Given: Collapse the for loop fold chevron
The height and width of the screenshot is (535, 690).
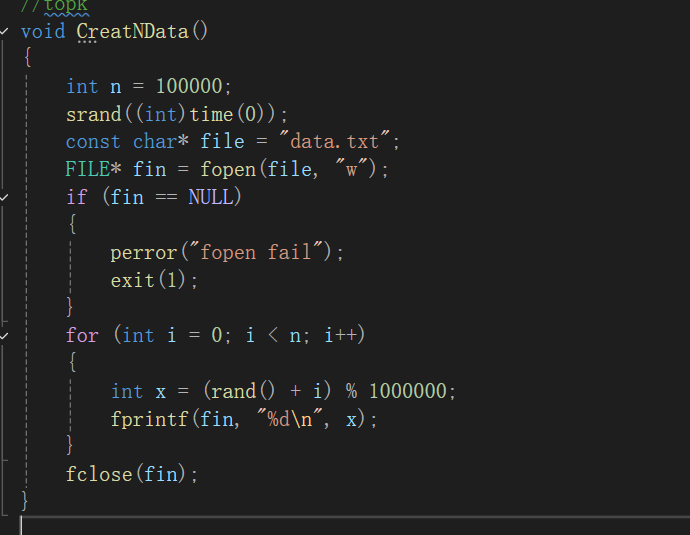Looking at the screenshot, I should tap(4, 336).
